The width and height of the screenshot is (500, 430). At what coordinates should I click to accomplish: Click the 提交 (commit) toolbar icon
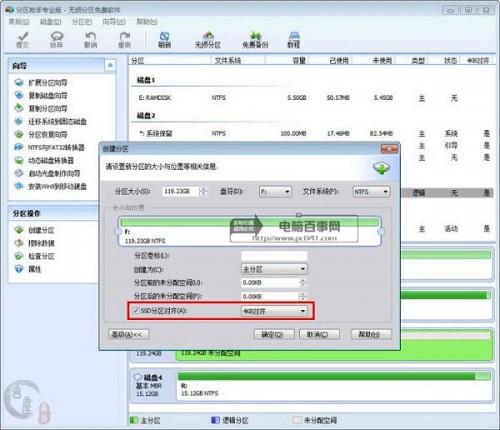click(x=23, y=40)
